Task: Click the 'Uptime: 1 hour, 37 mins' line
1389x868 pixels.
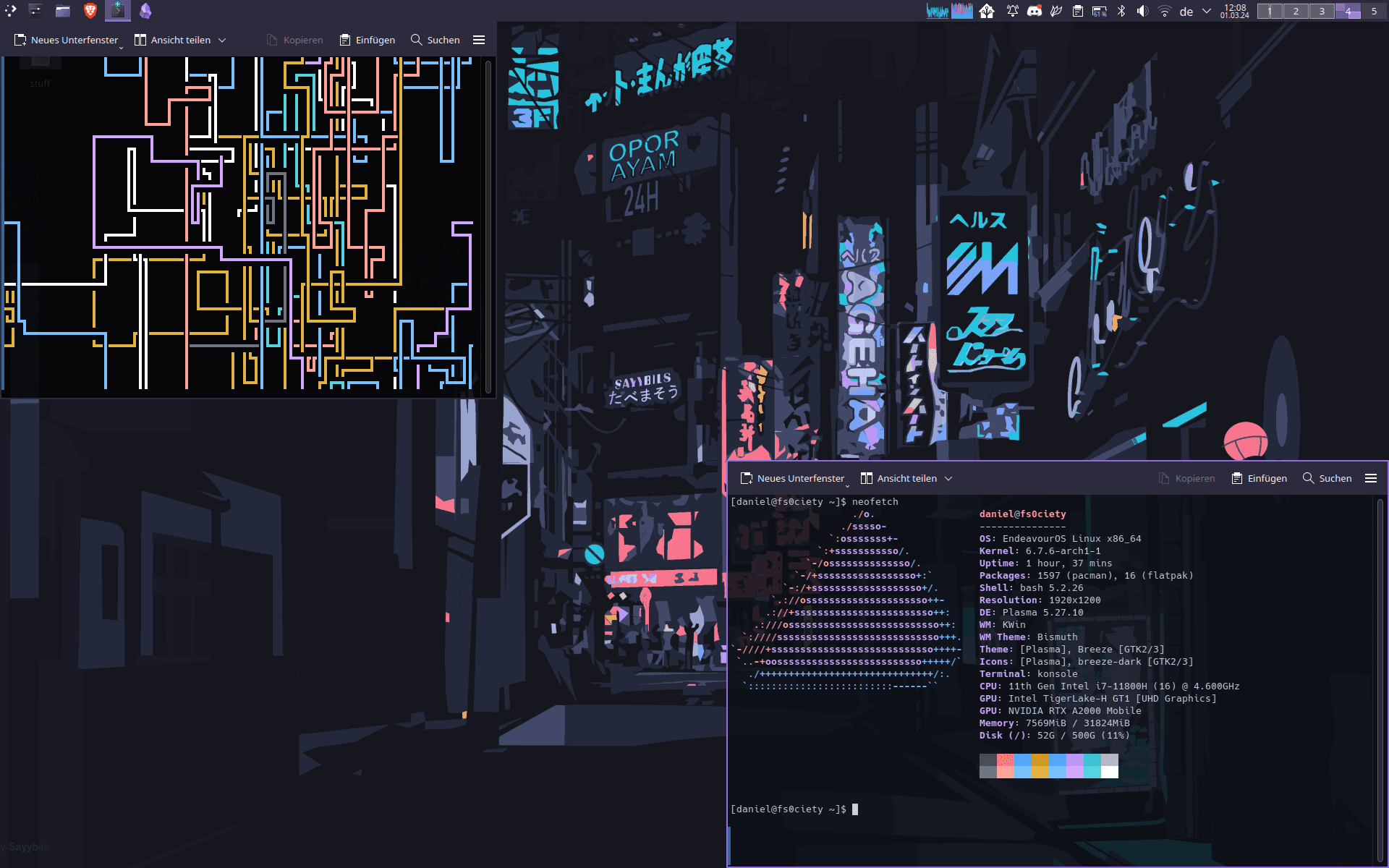Action: 1045,563
